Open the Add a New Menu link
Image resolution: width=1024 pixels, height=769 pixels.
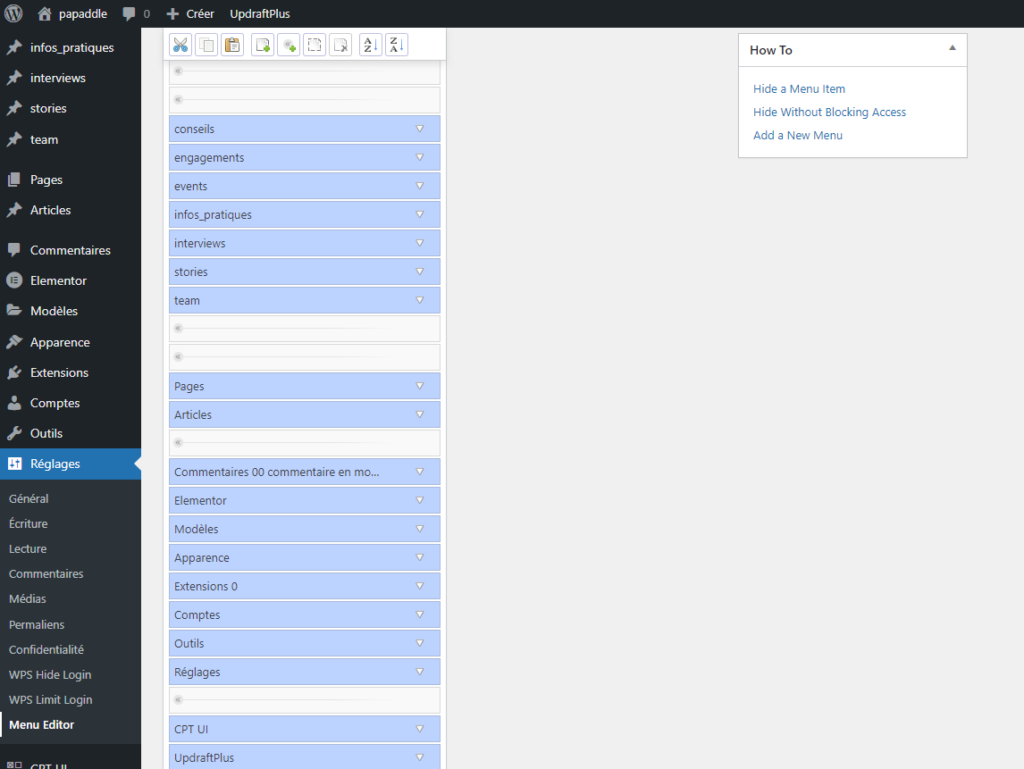pyautogui.click(x=797, y=135)
